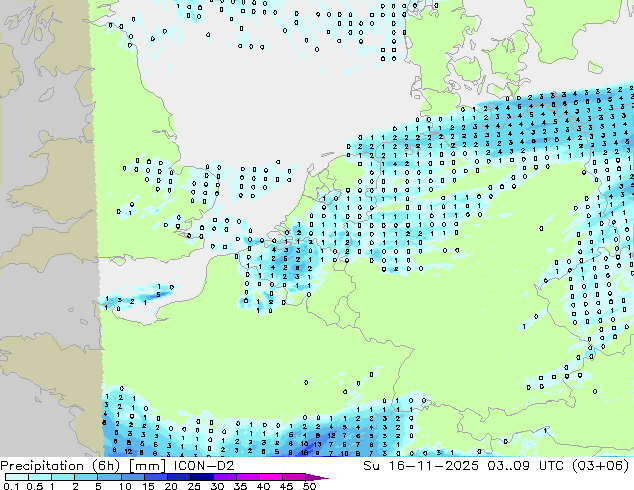The image size is (634, 490).
Task: Click the '30' legend scale label
Action: pyautogui.click(x=217, y=486)
